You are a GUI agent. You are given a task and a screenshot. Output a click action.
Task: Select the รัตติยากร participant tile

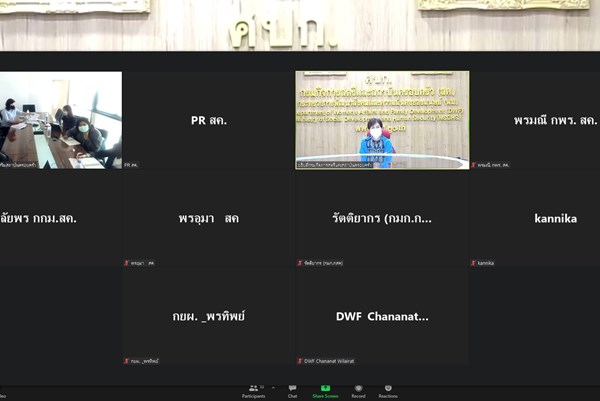tap(382, 218)
